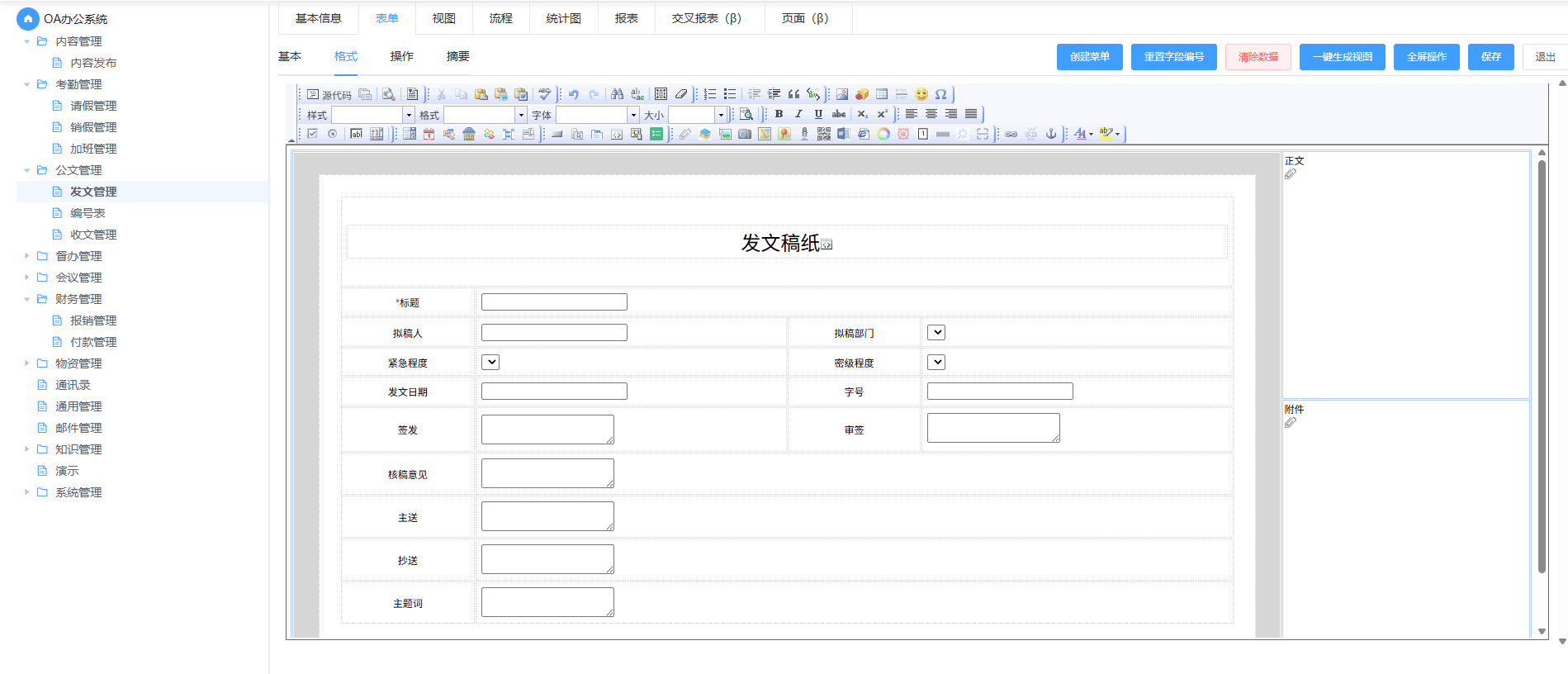Viewport: 1568px width, 674px height.
Task: Click the 清除数据 button
Action: (1258, 57)
